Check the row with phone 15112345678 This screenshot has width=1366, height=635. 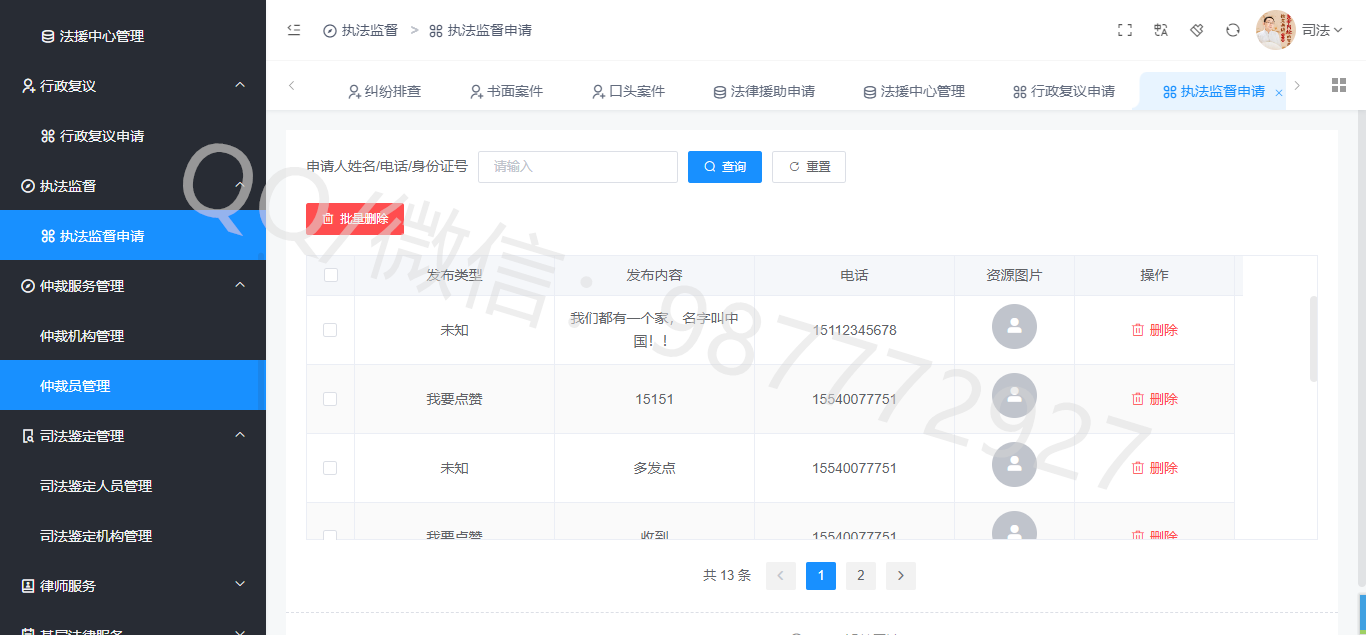tap(330, 330)
